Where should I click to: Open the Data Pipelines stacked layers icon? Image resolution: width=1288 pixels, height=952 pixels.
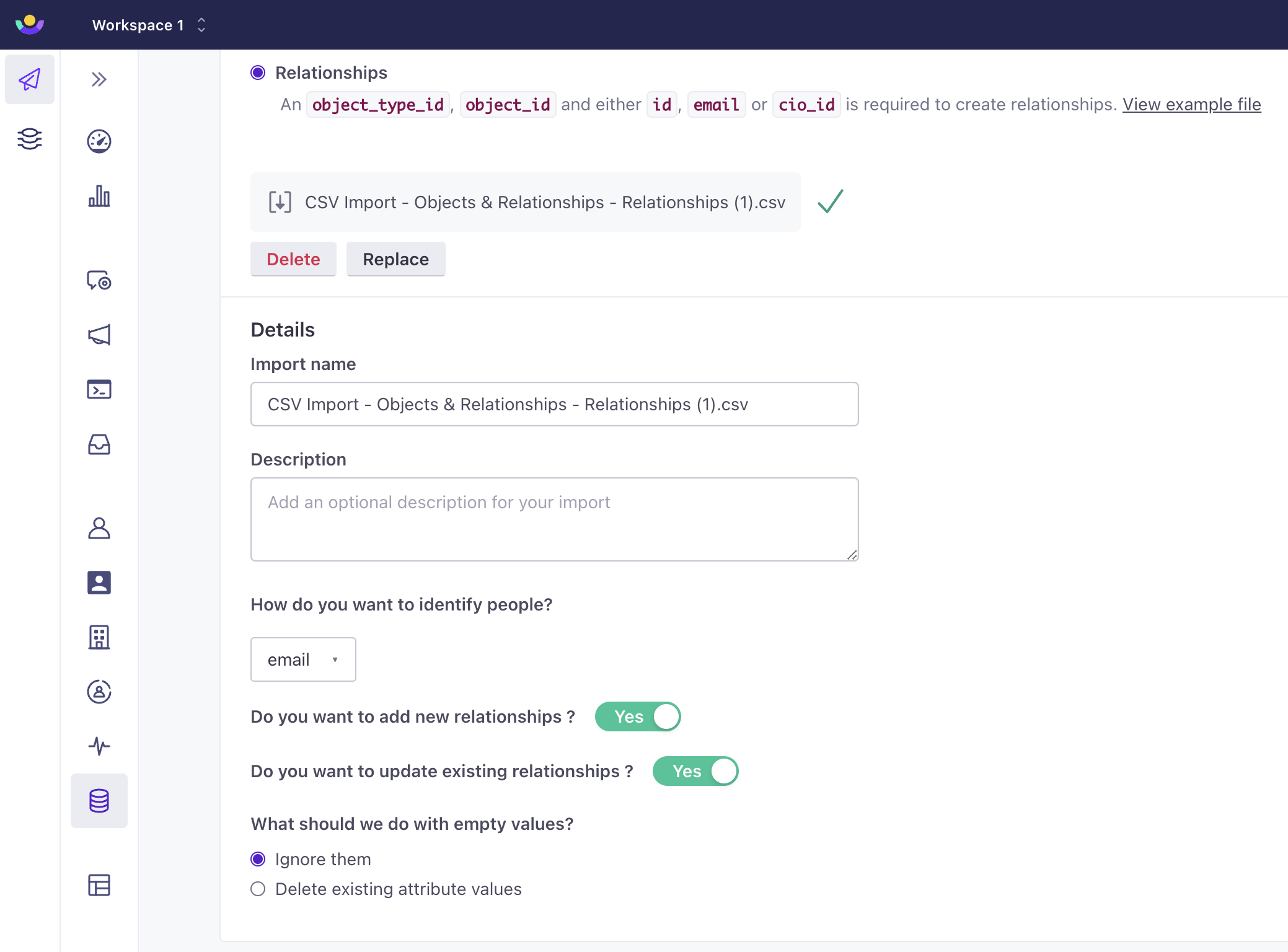(x=29, y=139)
